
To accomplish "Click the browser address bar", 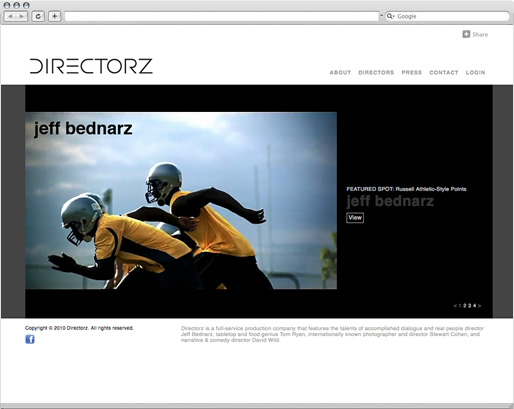I will (x=222, y=16).
